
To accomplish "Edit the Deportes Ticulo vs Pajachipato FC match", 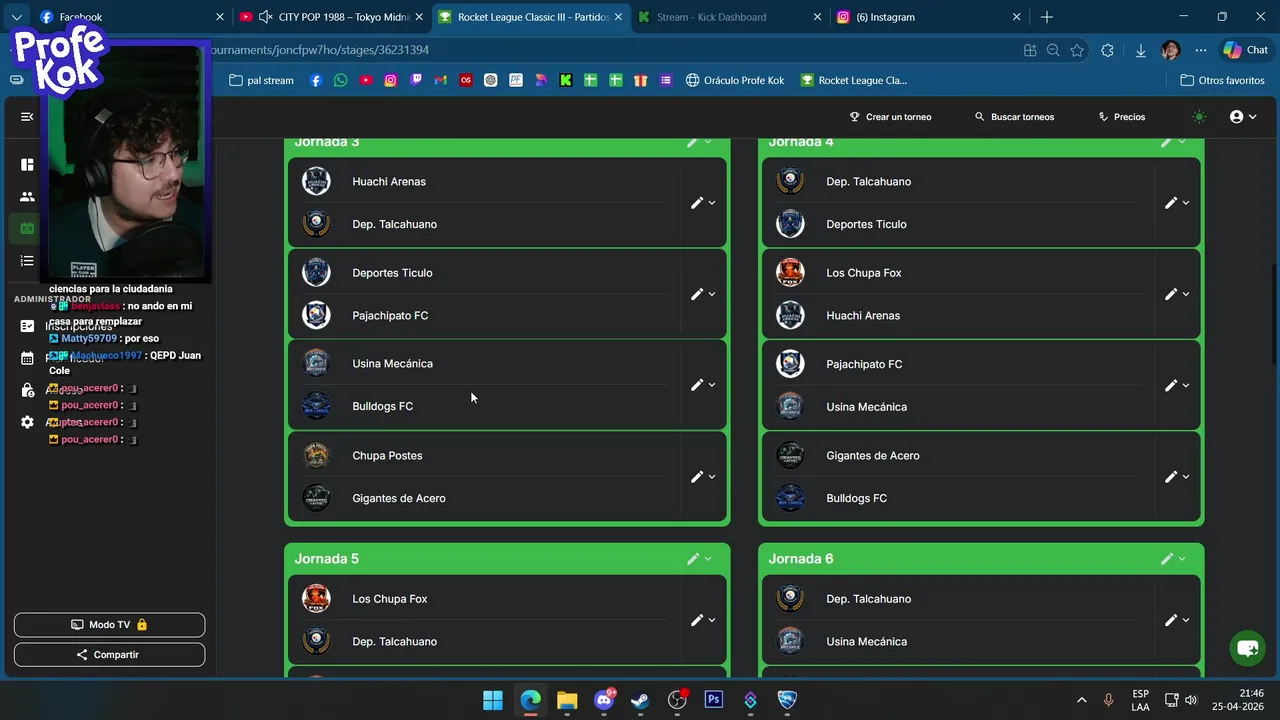I will 697,294.
